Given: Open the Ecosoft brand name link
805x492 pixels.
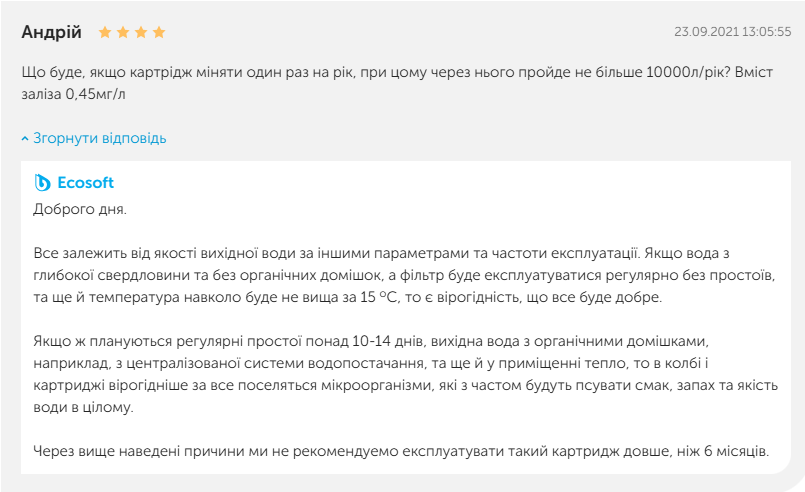Looking at the screenshot, I should tap(85, 183).
